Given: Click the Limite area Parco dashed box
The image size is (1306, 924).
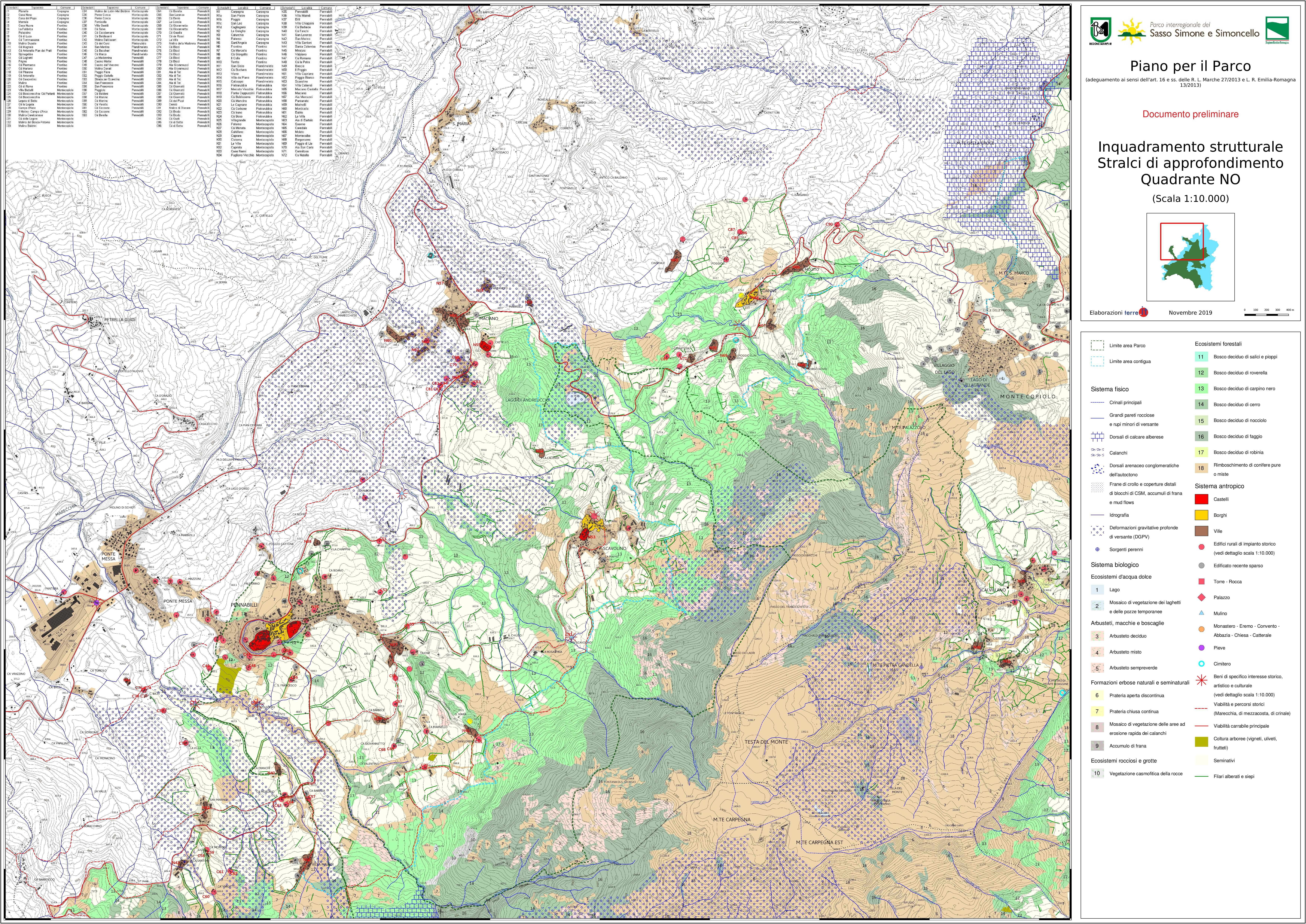Looking at the screenshot, I should tap(1097, 345).
